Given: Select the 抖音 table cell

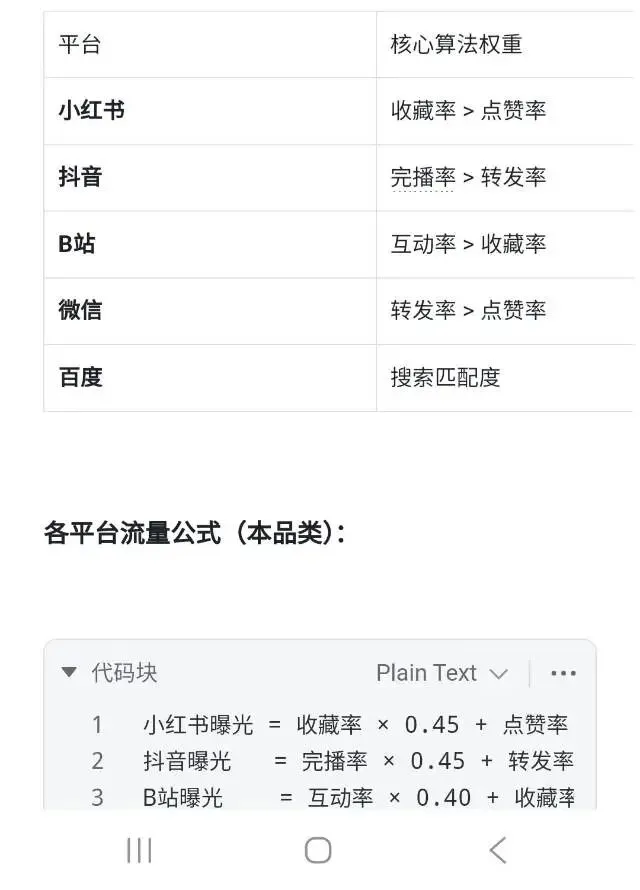Looking at the screenshot, I should (80, 177).
